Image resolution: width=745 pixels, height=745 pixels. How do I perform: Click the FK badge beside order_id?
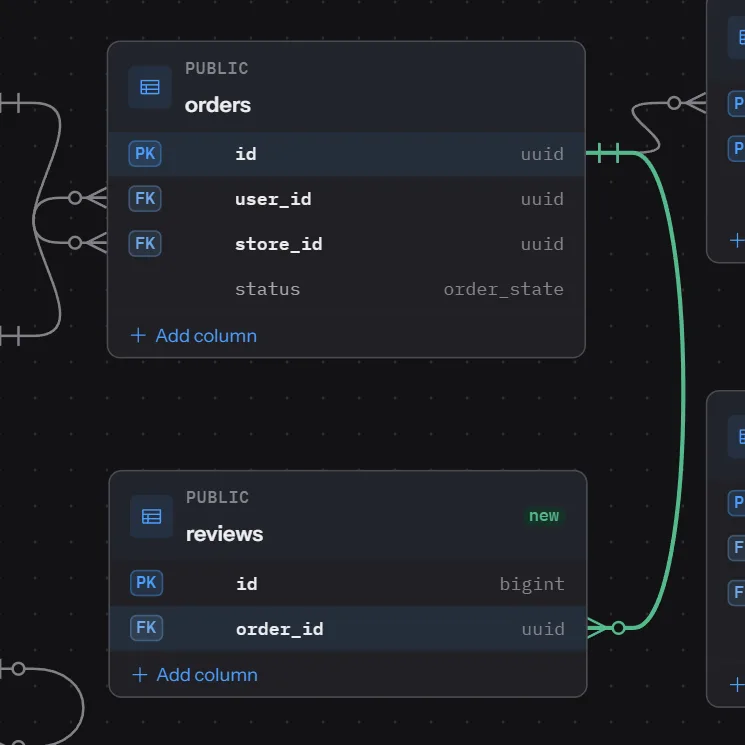146,628
